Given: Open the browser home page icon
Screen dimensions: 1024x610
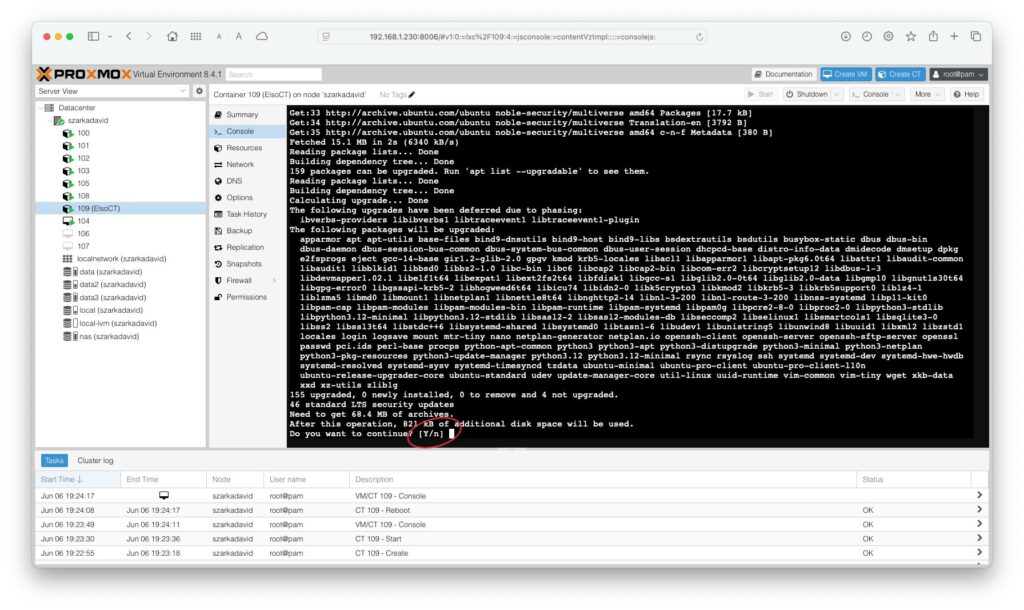Looking at the screenshot, I should click(172, 37).
